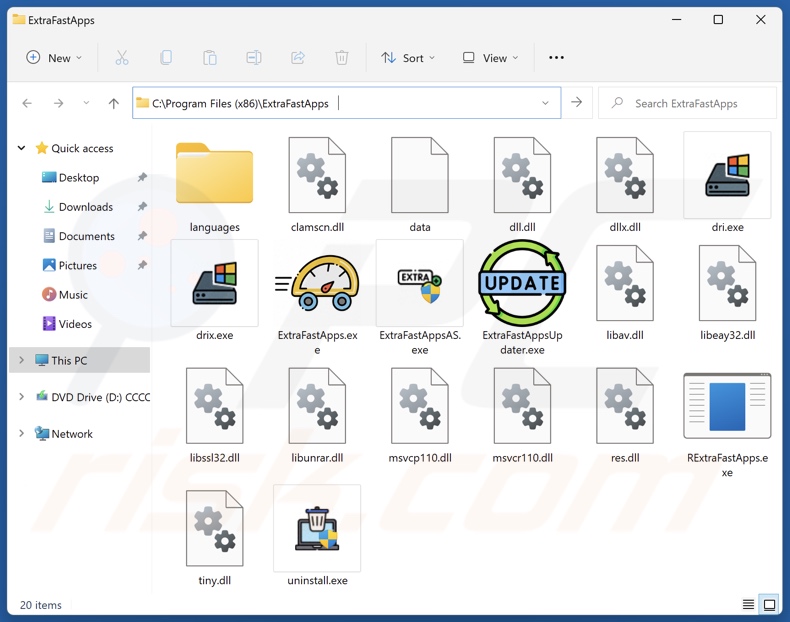Open Desktop in Quick access

pos(70,178)
